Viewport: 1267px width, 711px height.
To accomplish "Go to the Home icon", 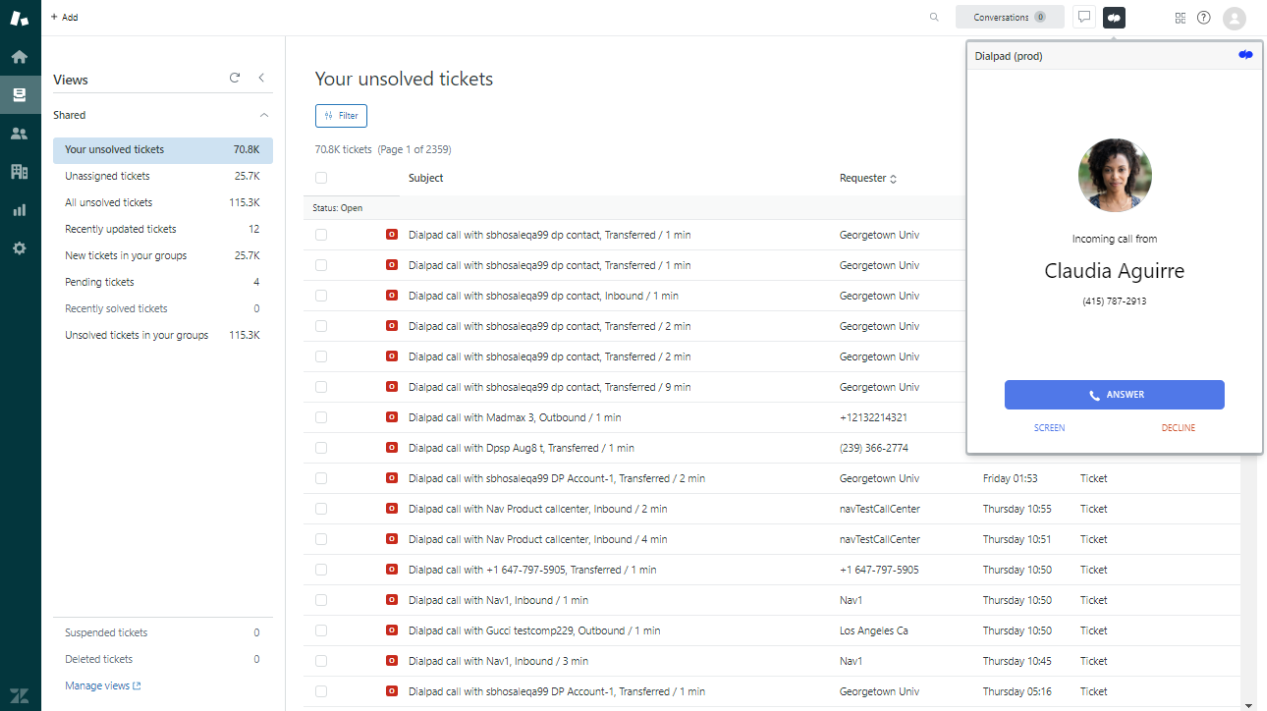I will pyautogui.click(x=19, y=57).
